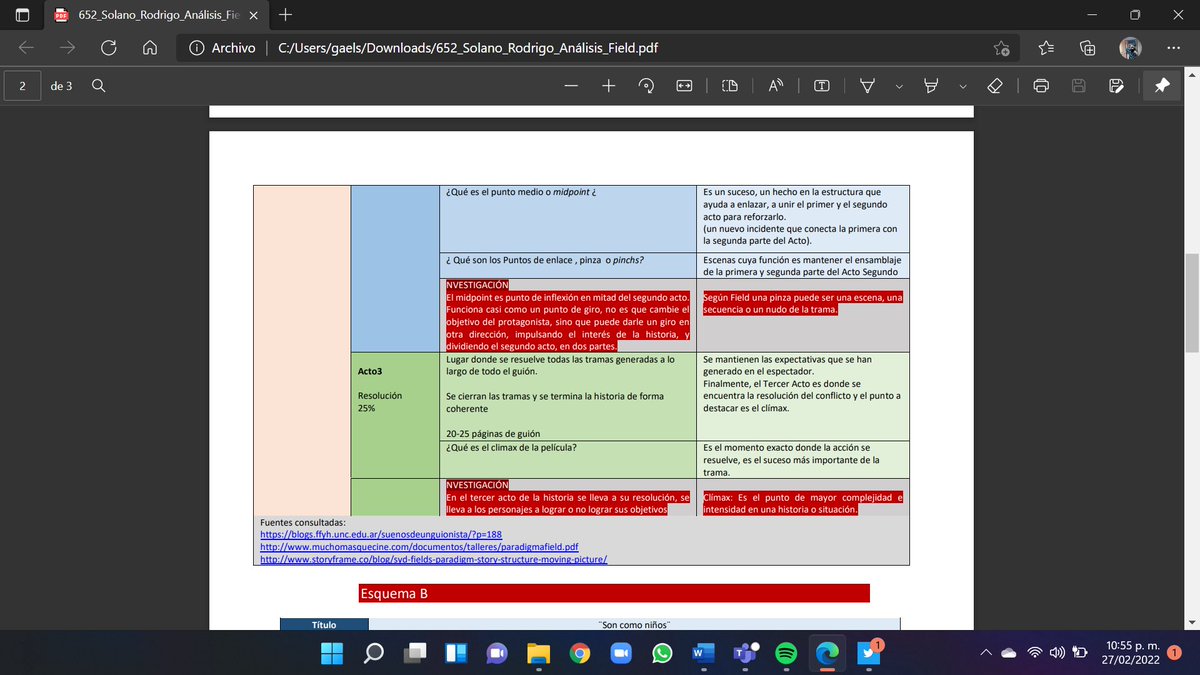Open the blogs.ffyh.unc.edu.ar source link
This screenshot has width=1200, height=675.
[x=381, y=535]
